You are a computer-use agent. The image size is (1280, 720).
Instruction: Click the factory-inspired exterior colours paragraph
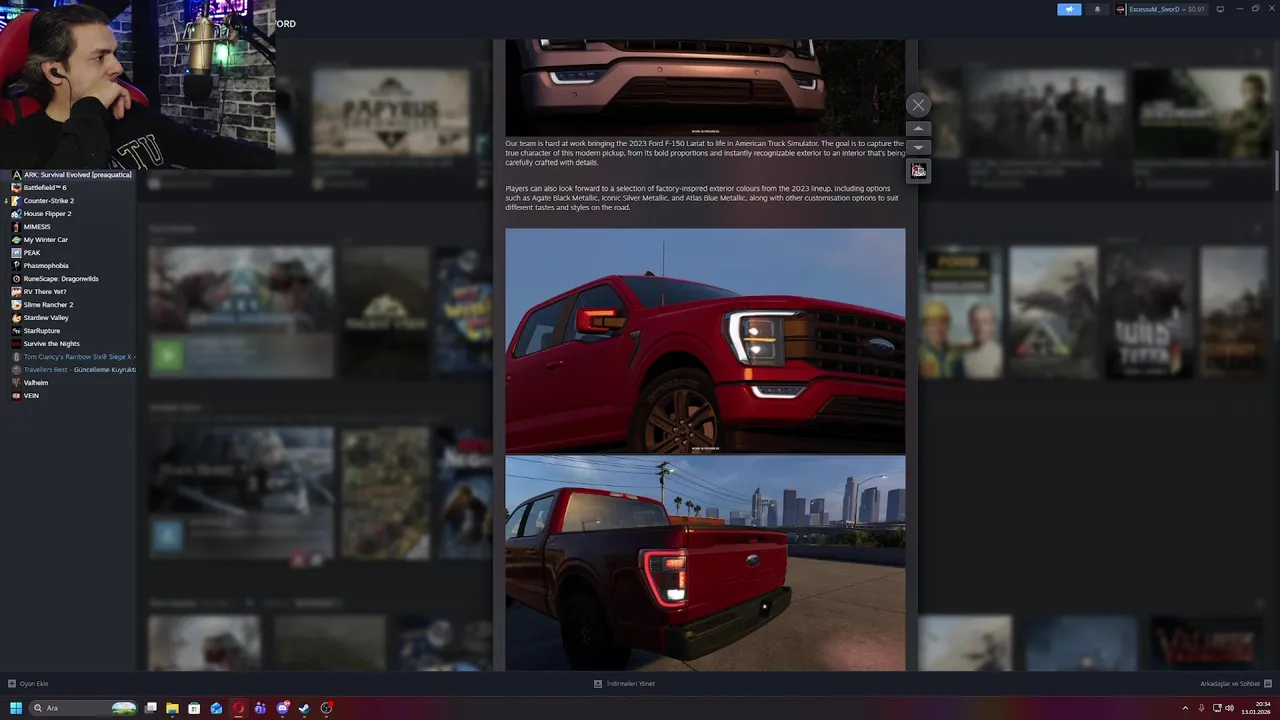click(702, 198)
